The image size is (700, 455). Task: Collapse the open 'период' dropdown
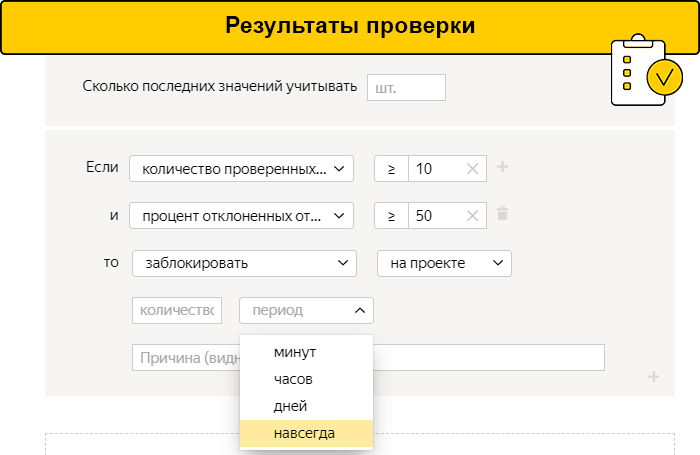(306, 311)
